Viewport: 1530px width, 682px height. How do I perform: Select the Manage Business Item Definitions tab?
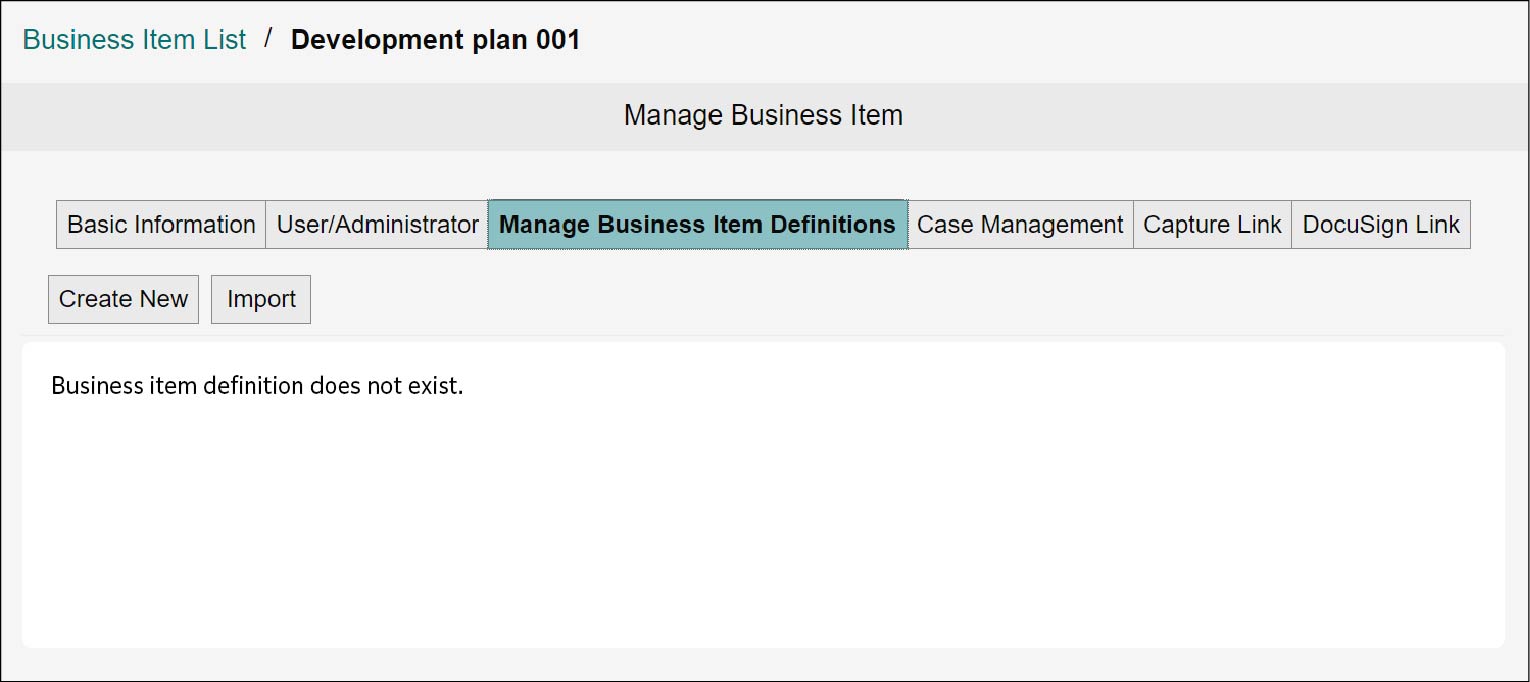coord(697,225)
